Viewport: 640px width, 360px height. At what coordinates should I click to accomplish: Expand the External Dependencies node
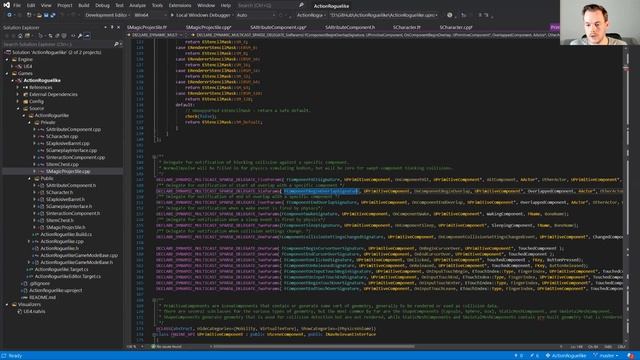point(18,94)
